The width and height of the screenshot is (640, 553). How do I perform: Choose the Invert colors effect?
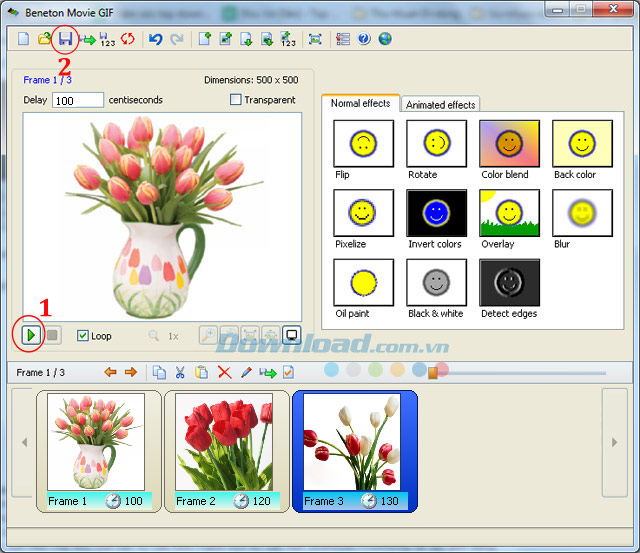click(436, 213)
